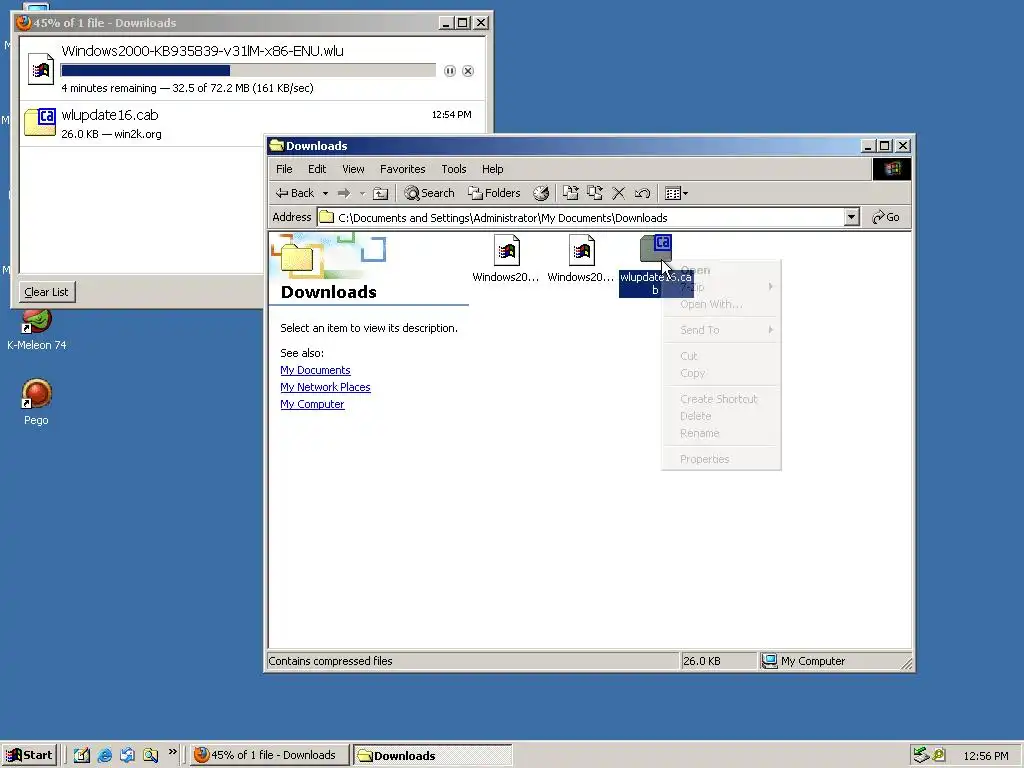Open the Search pane
1024x768 pixels.
tap(429, 193)
